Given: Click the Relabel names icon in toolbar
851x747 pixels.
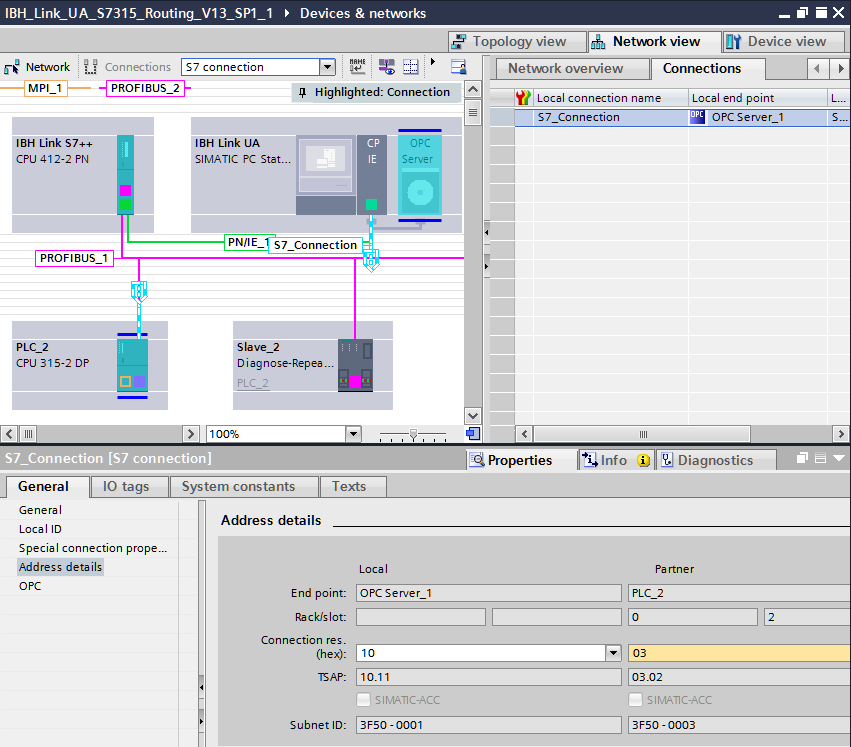Looking at the screenshot, I should [358, 67].
